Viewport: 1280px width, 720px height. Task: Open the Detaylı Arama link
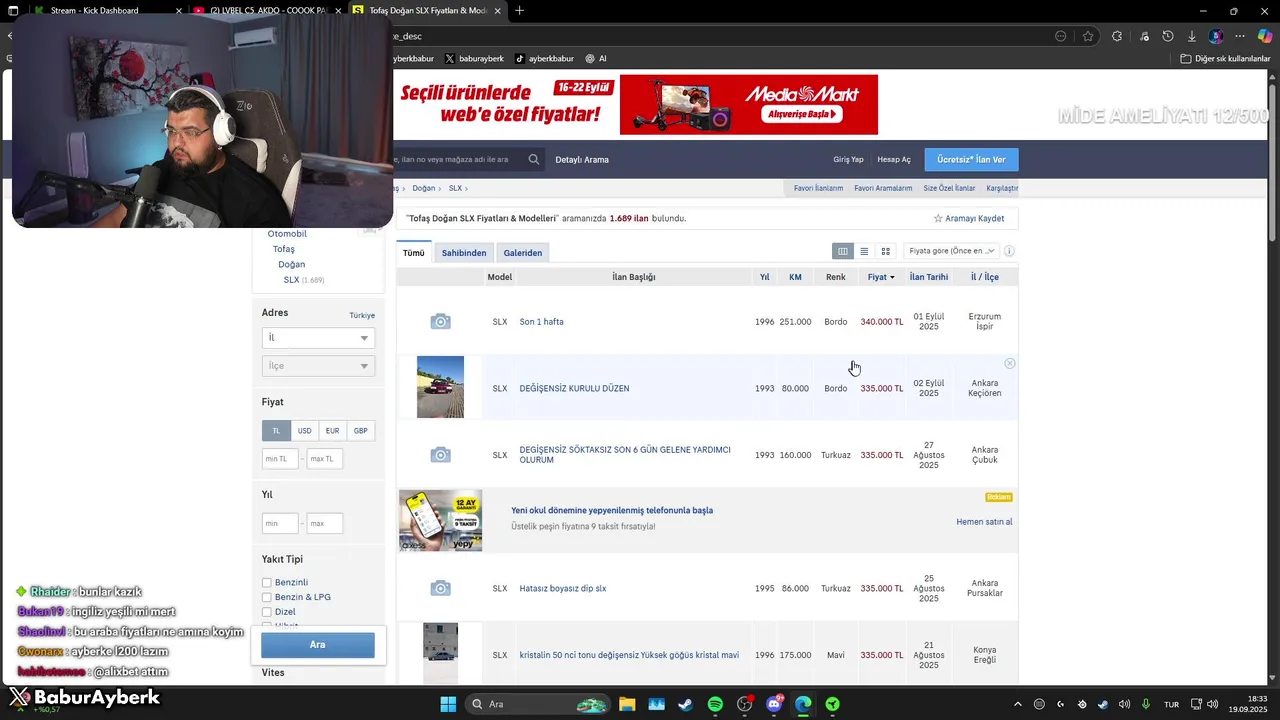point(582,160)
